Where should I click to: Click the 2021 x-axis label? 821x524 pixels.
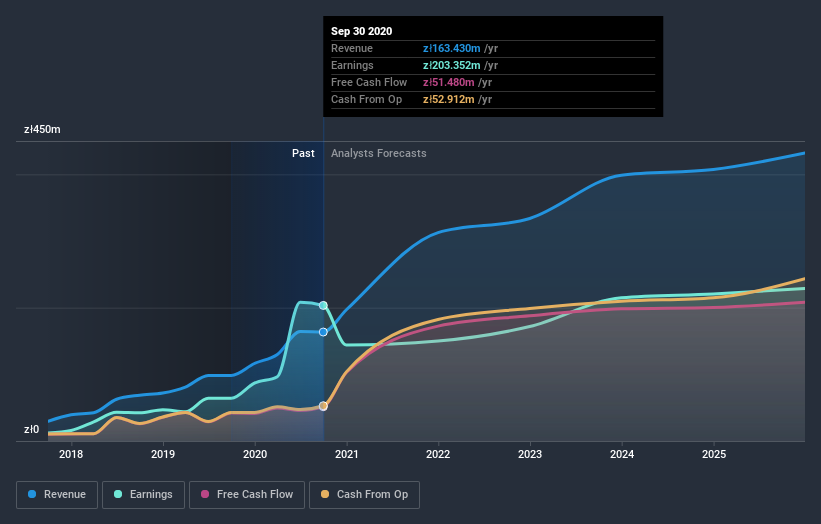[x=347, y=454]
